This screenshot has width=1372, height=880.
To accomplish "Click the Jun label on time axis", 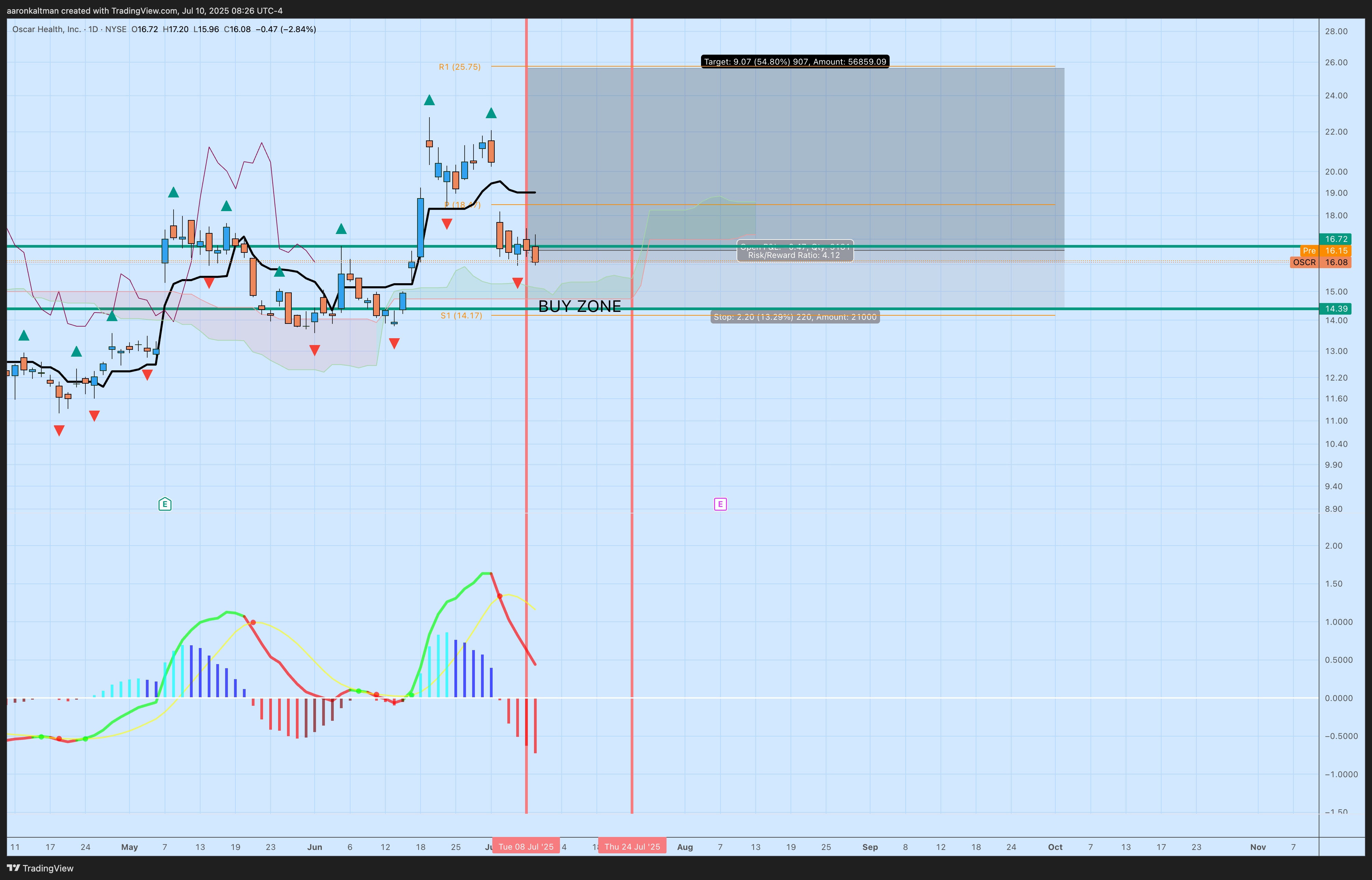I will click(x=315, y=847).
